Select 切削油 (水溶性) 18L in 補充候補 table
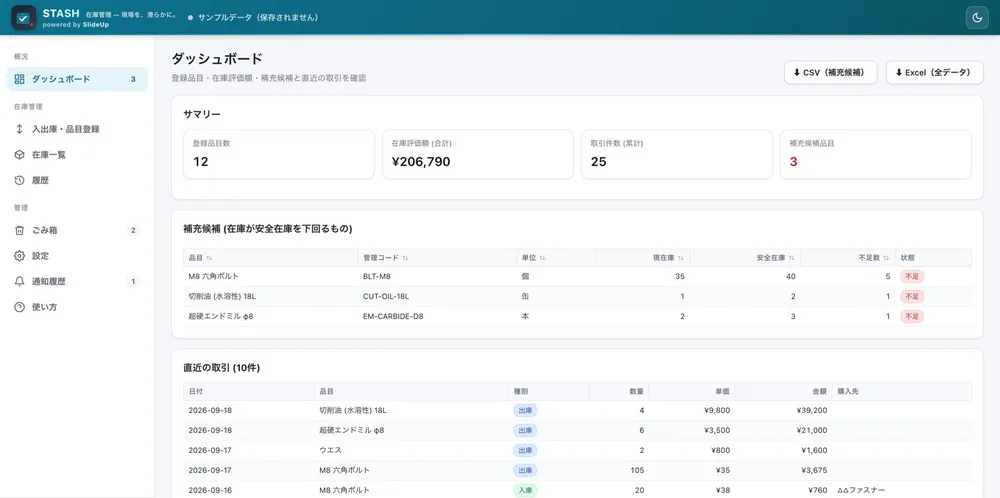The width and height of the screenshot is (1000, 498). [x=223, y=297]
